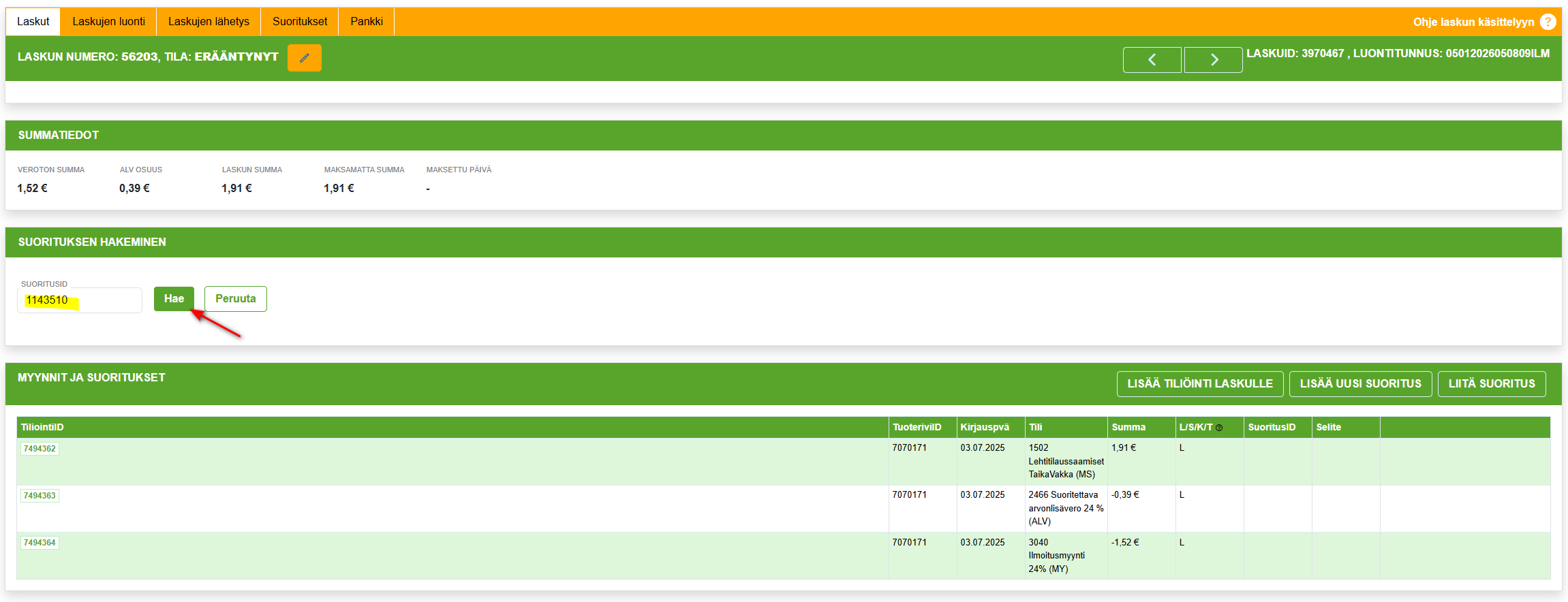
Task: Go to next invoice with right arrow
Action: point(1213,60)
